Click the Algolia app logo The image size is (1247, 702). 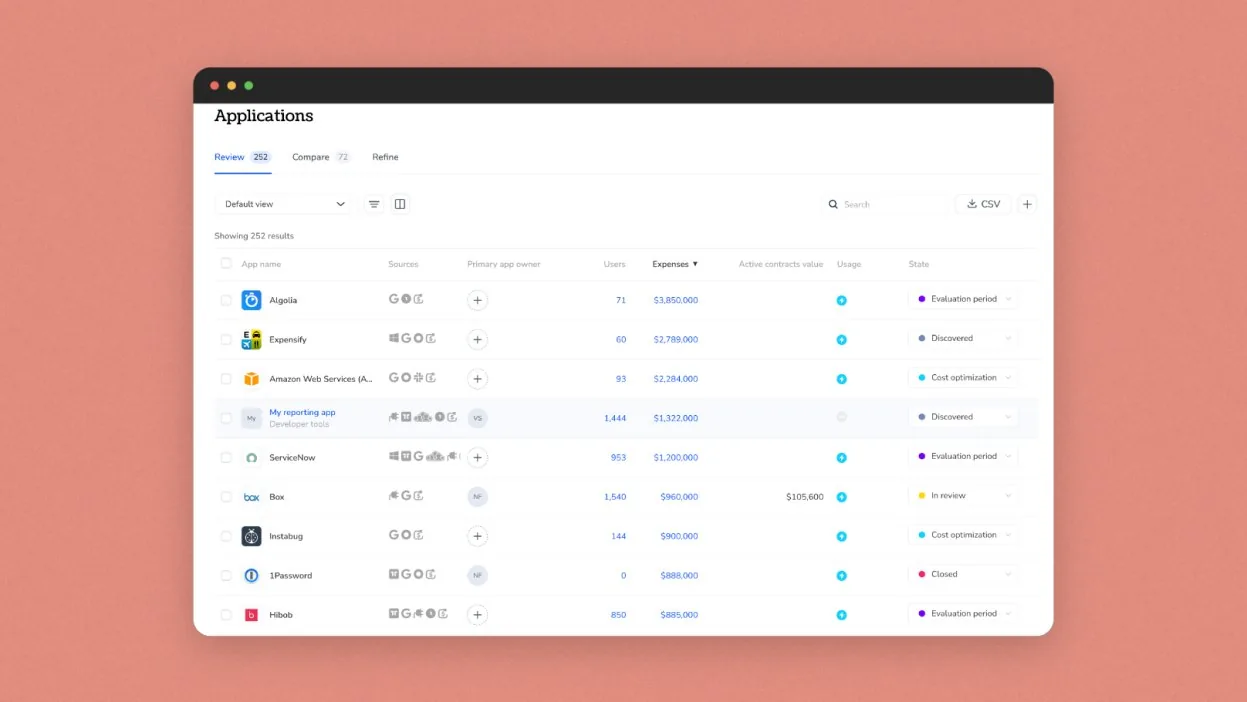tap(251, 300)
